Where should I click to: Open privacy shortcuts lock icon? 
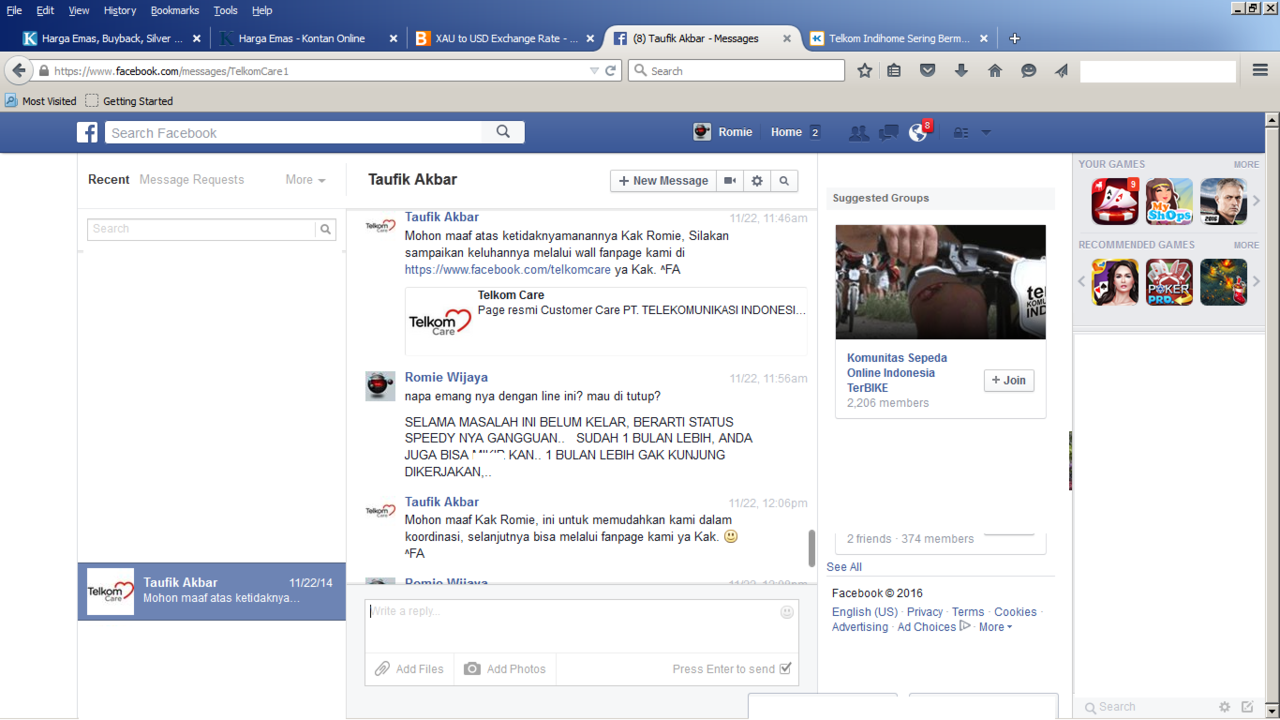pyautogui.click(x=960, y=132)
